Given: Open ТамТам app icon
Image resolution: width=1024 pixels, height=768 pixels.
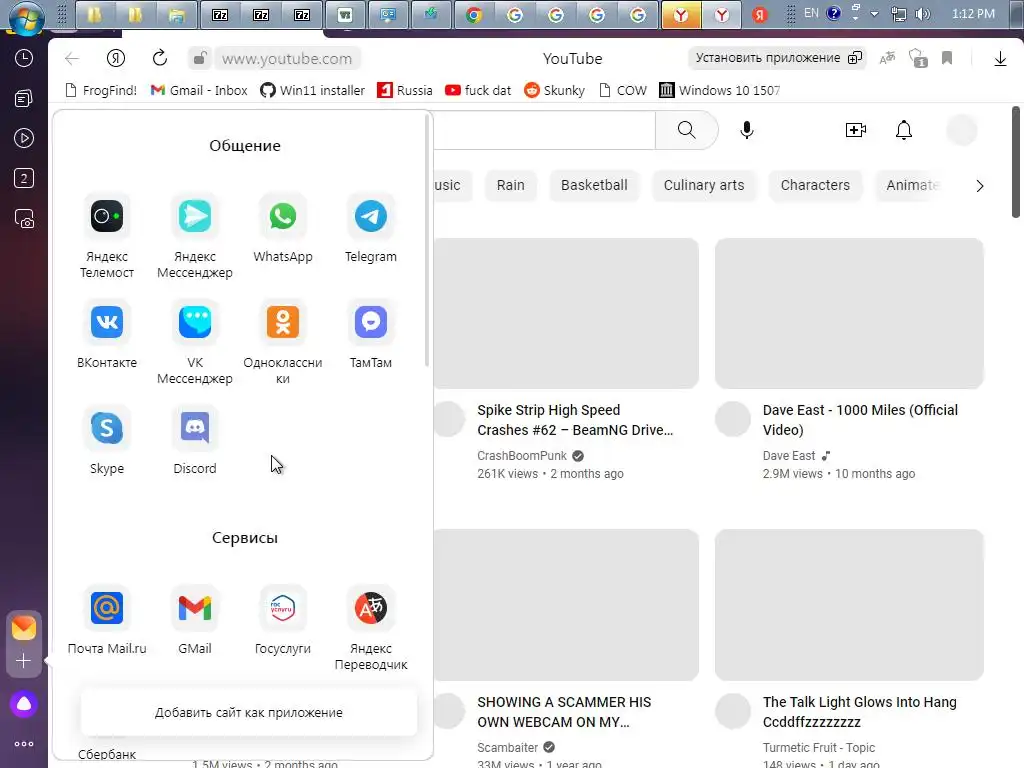Looking at the screenshot, I should pos(370,322).
